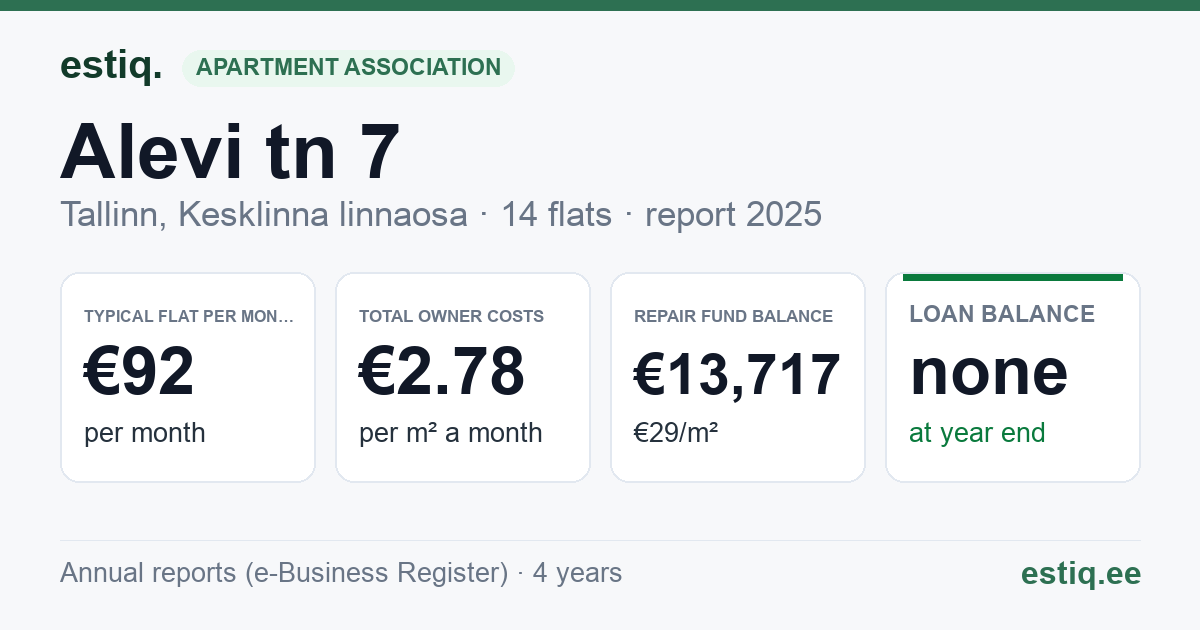Screen dimensions: 1200x630
Task: Click the estiq. logo
Action: click(x=111, y=66)
